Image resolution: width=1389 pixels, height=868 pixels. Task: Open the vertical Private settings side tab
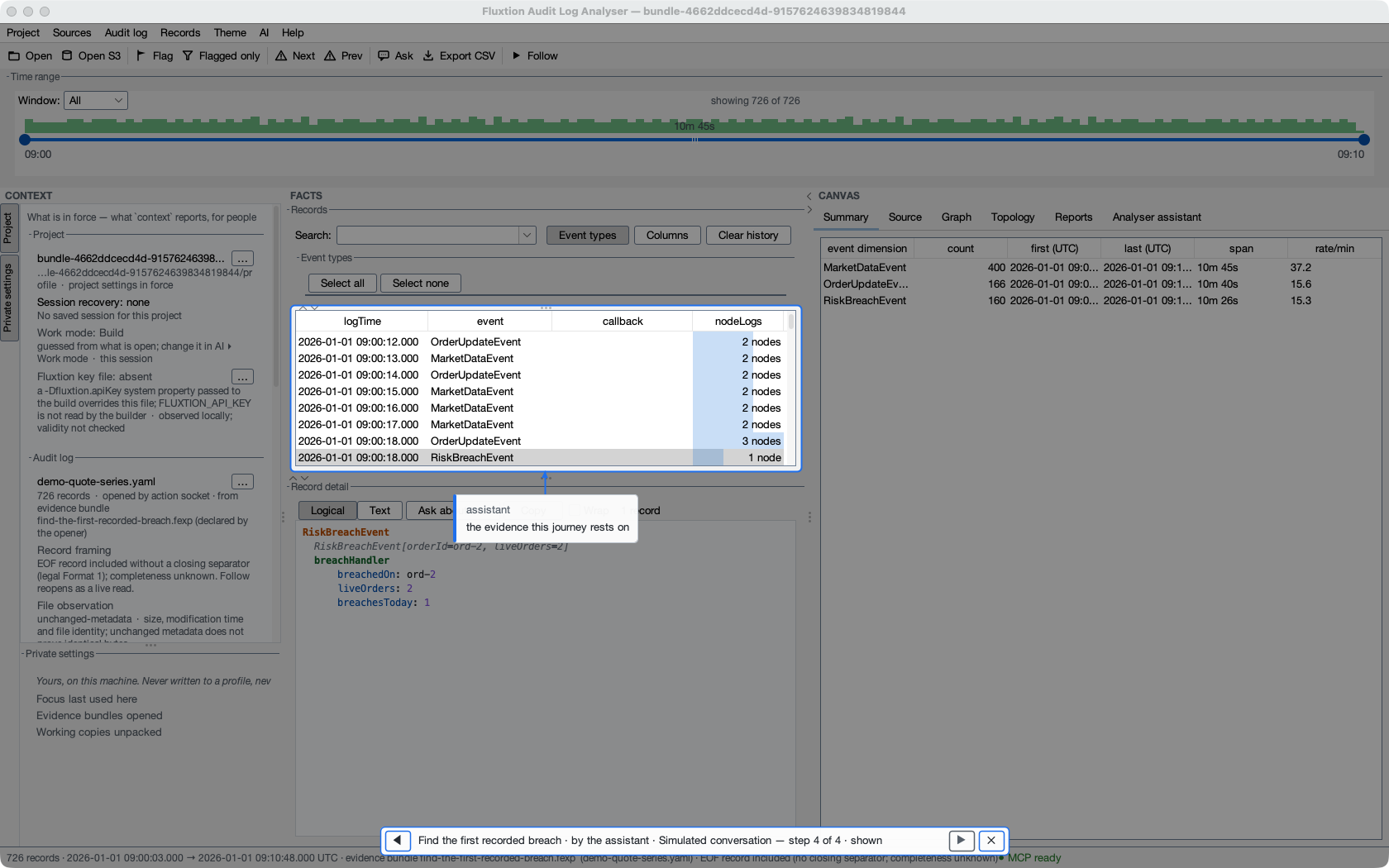click(8, 298)
